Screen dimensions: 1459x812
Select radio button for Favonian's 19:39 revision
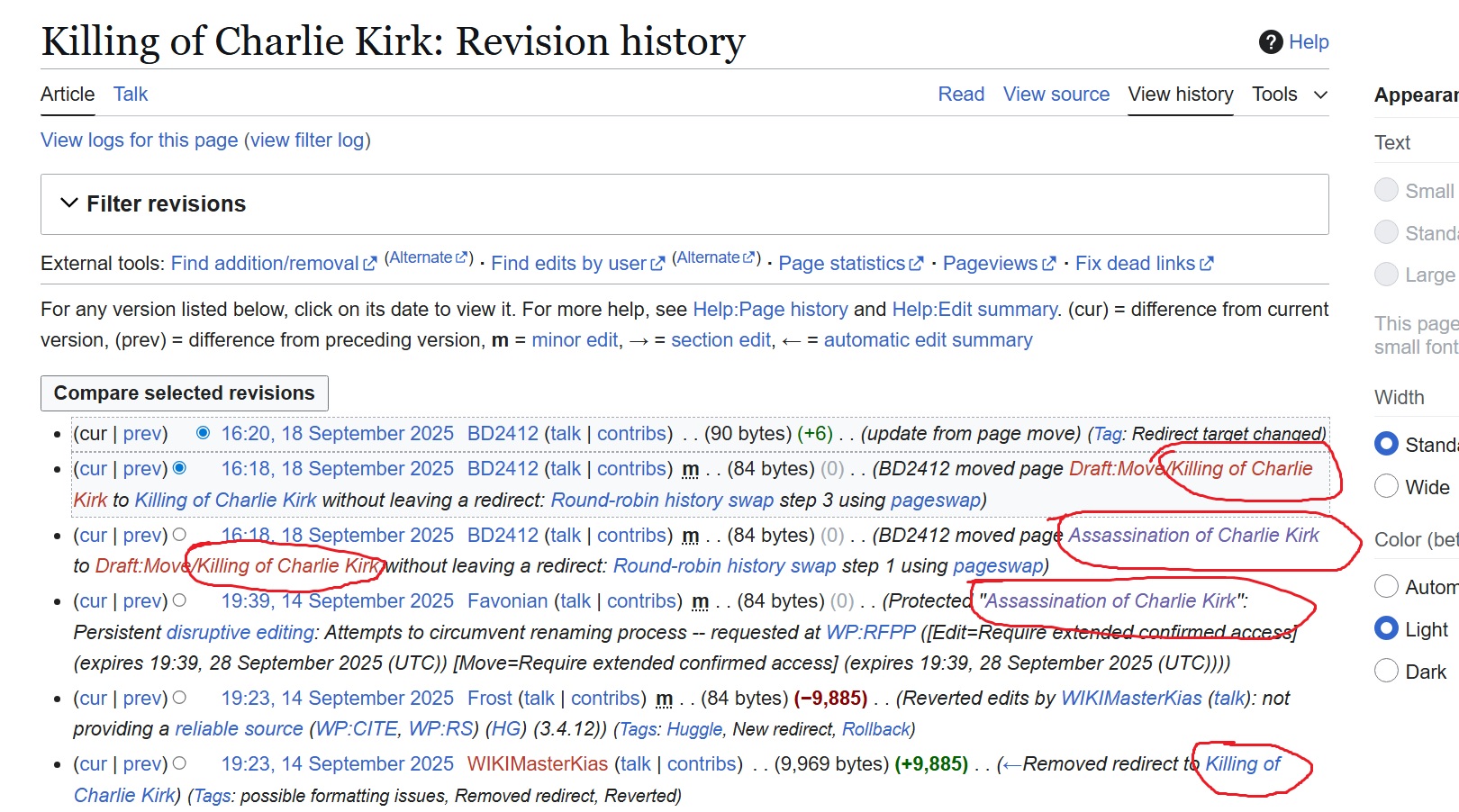[x=180, y=600]
